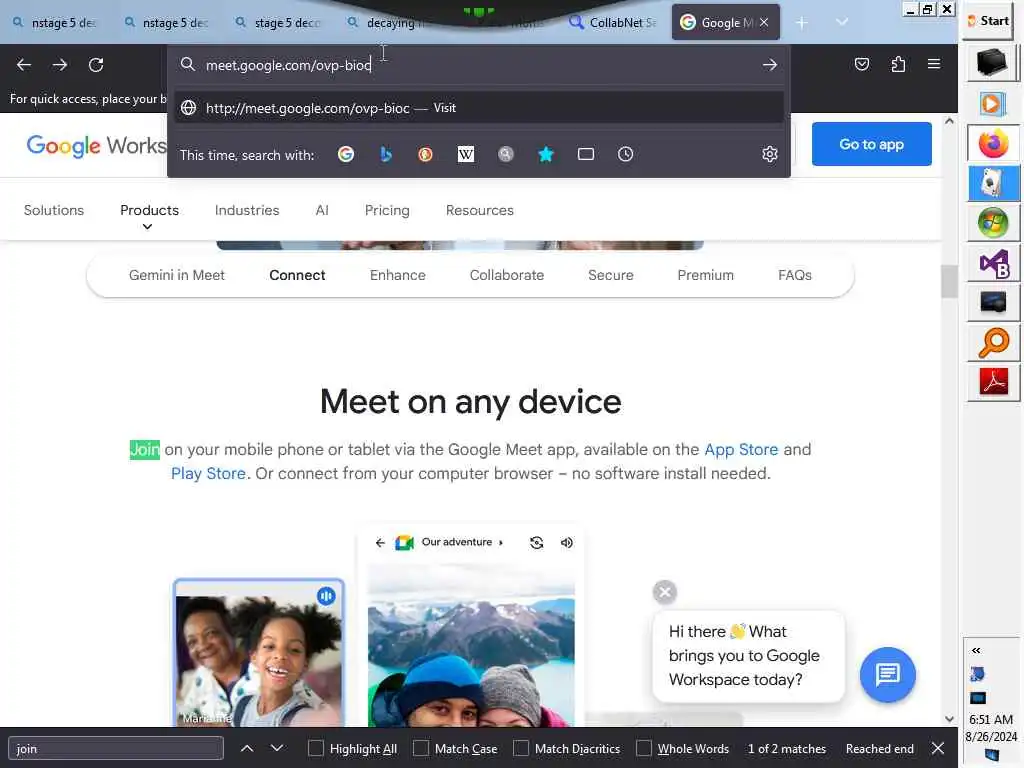Search this time with Google

click(x=346, y=154)
